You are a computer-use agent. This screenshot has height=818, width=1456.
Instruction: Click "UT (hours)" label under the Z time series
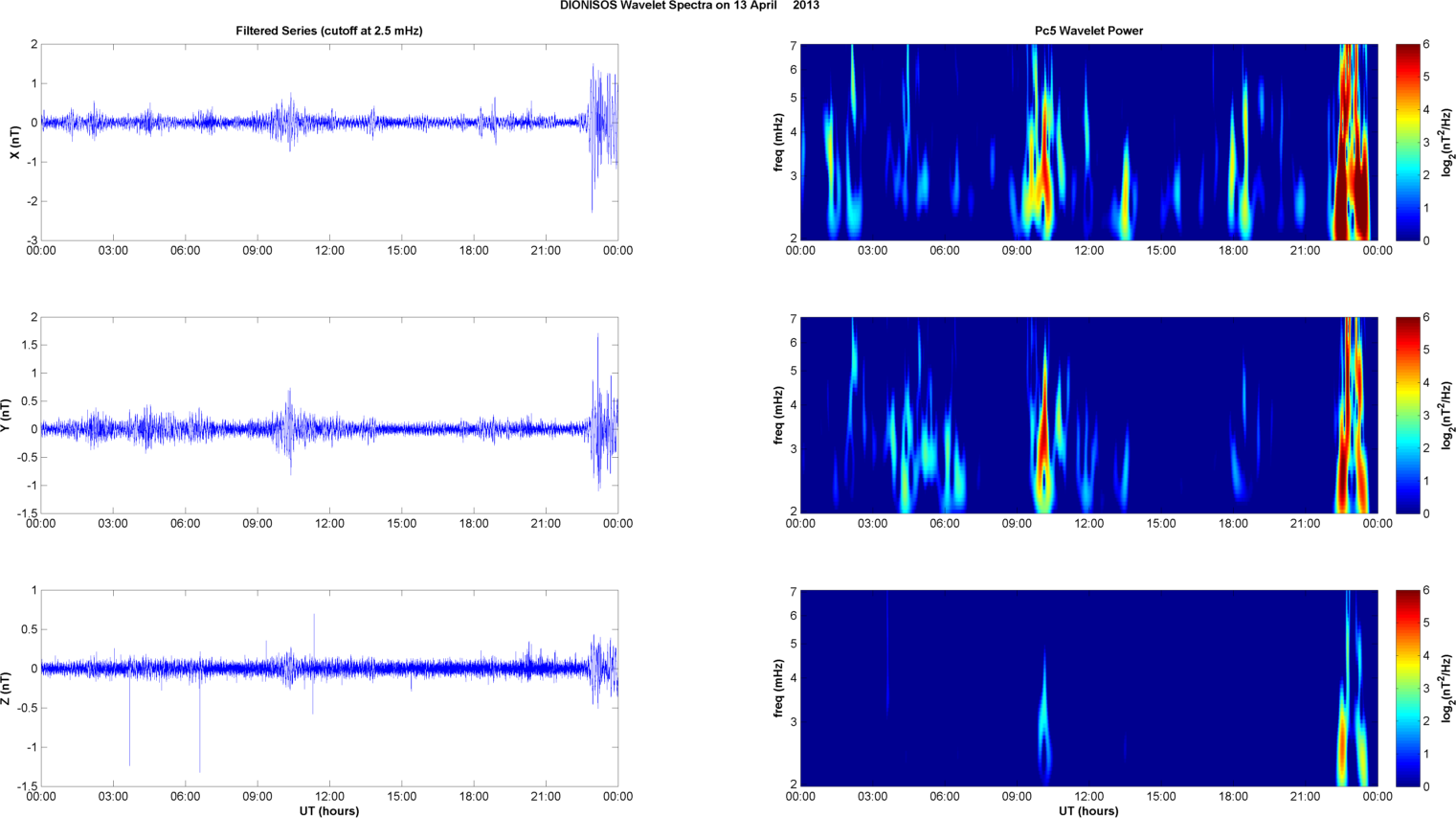click(329, 811)
